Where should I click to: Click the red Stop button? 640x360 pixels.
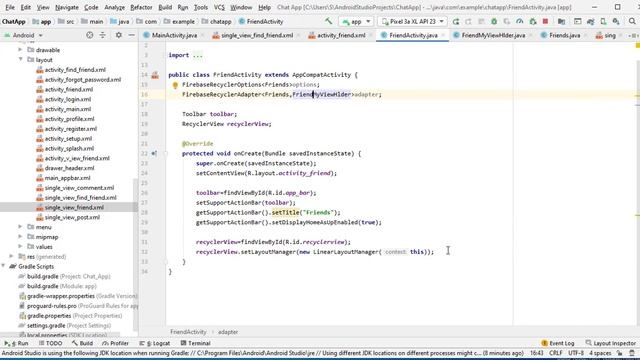[545, 21]
